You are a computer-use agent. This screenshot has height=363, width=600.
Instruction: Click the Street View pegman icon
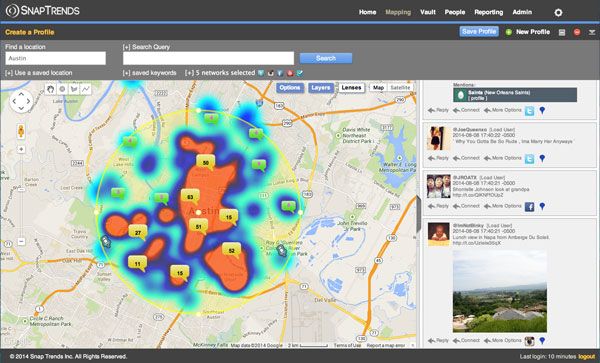click(21, 131)
